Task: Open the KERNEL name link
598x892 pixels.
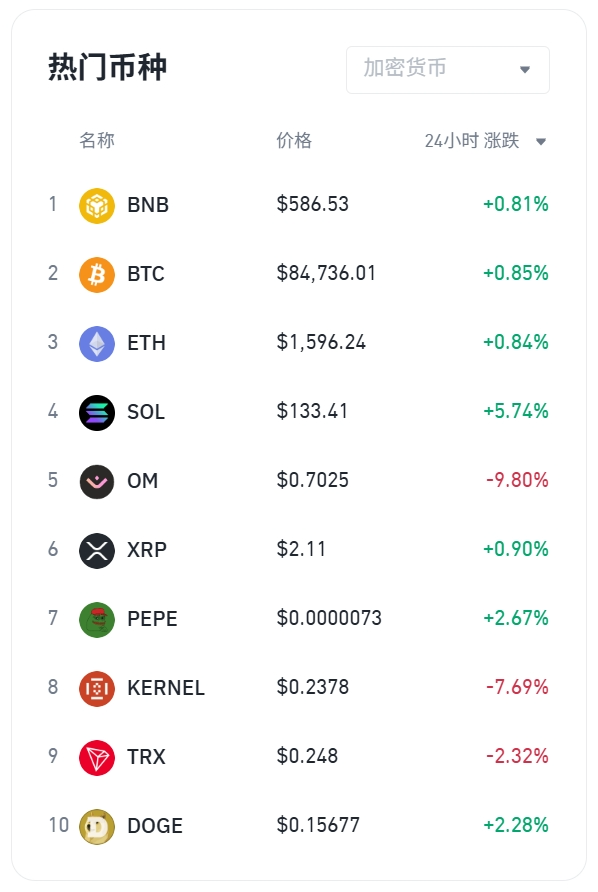Action: tap(166, 688)
